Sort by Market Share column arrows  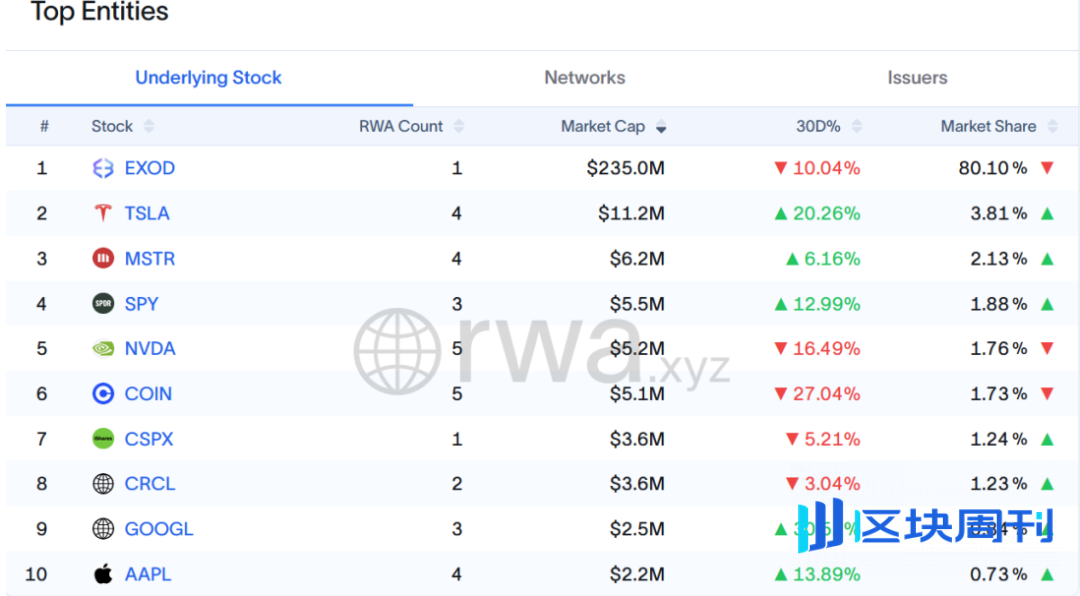coord(1052,127)
